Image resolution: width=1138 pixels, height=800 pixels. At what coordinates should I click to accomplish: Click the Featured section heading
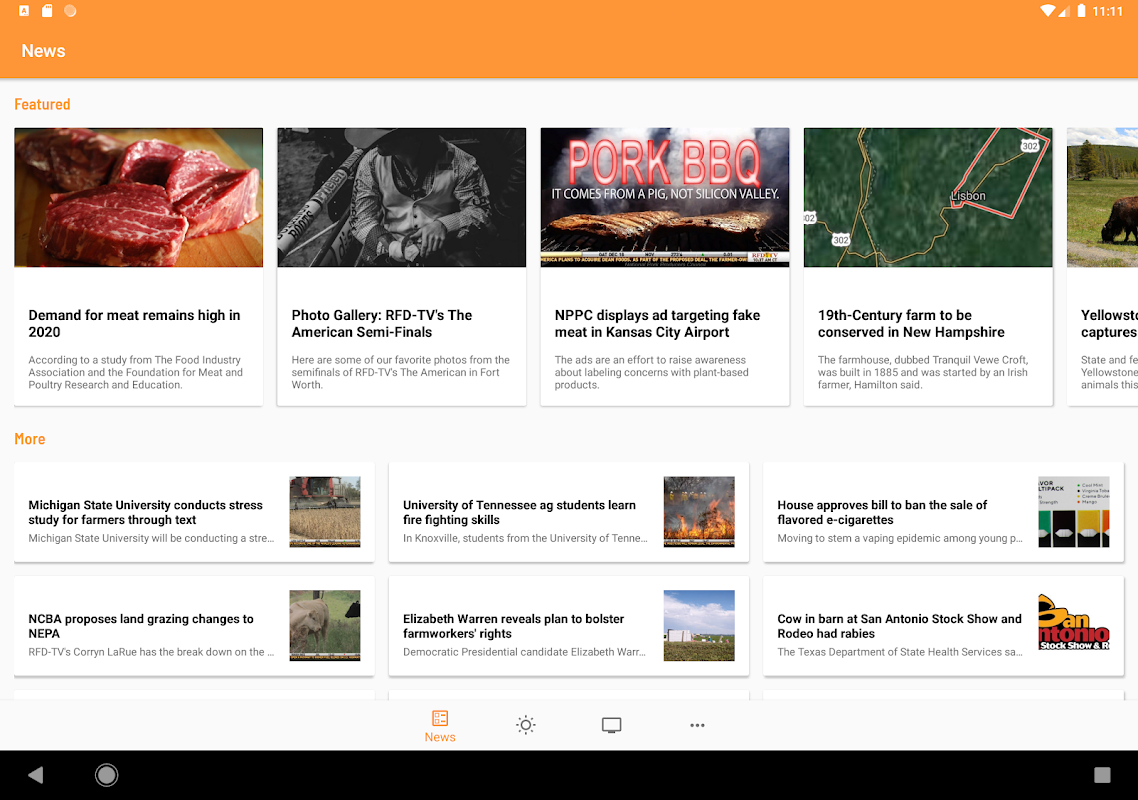click(42, 105)
